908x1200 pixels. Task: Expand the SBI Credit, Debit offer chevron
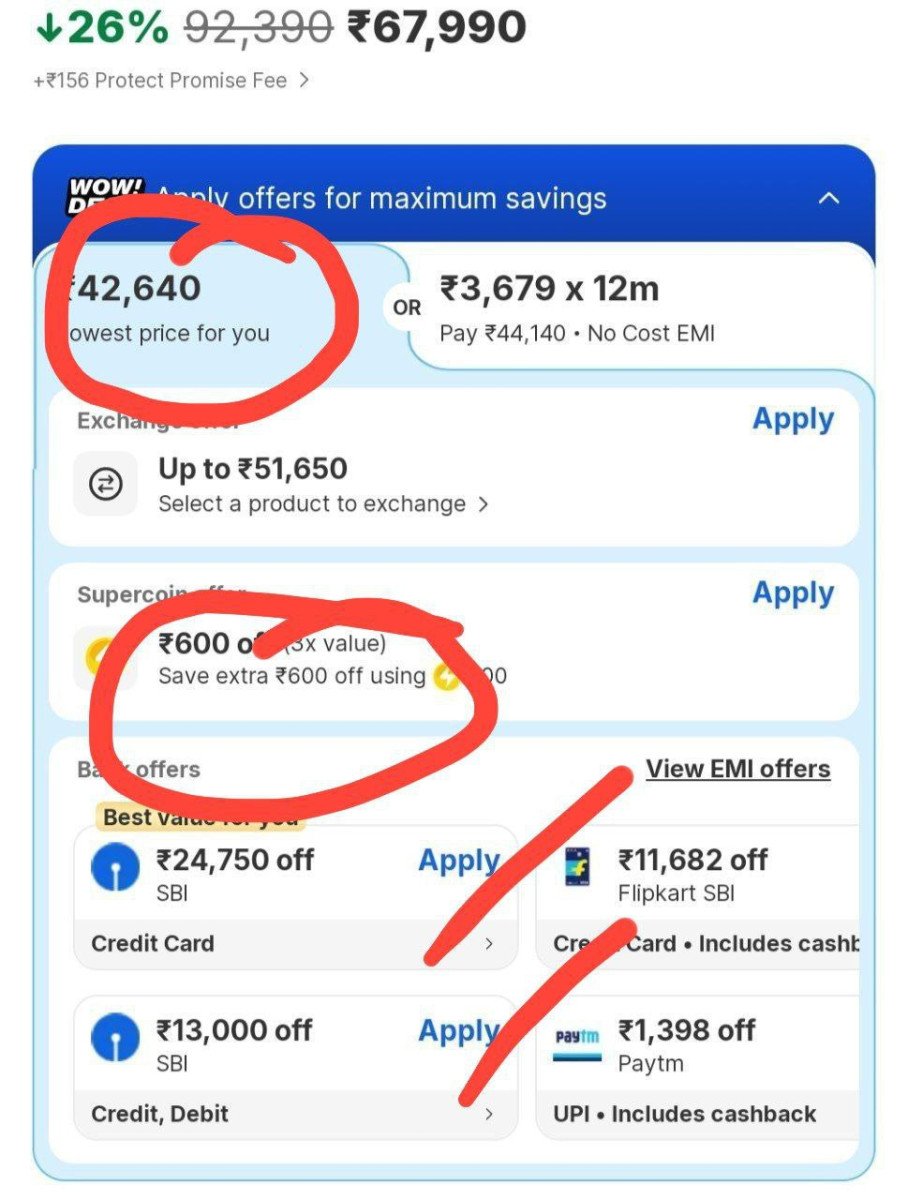coord(488,1113)
